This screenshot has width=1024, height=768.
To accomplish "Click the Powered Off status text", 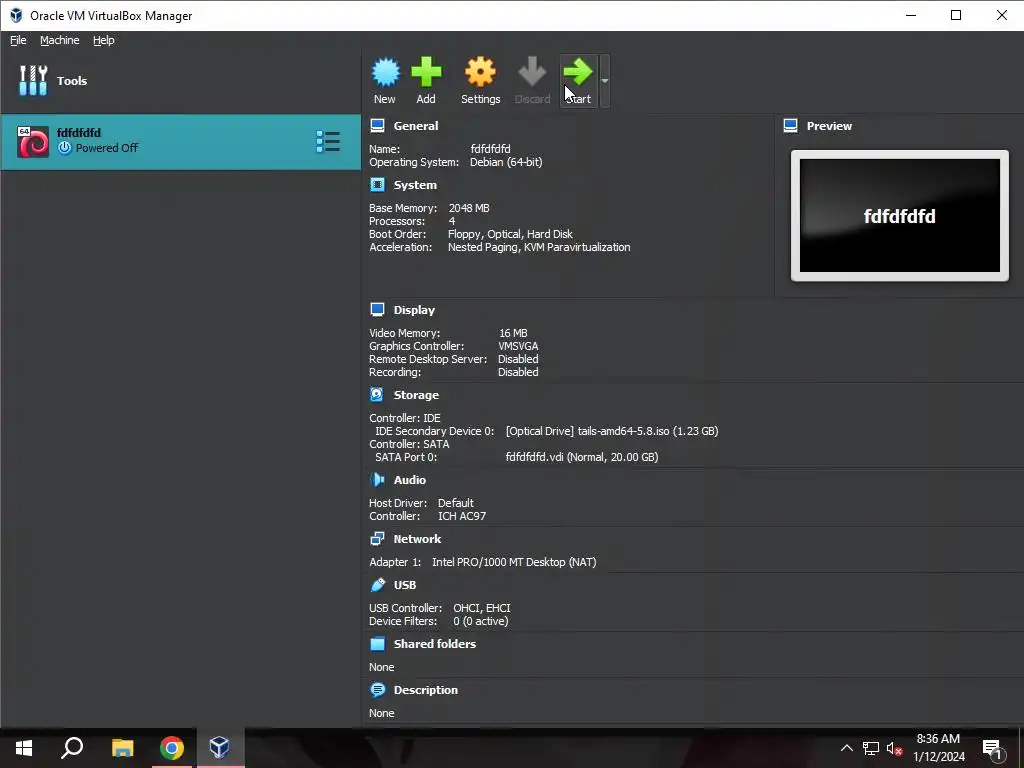I will (106, 148).
